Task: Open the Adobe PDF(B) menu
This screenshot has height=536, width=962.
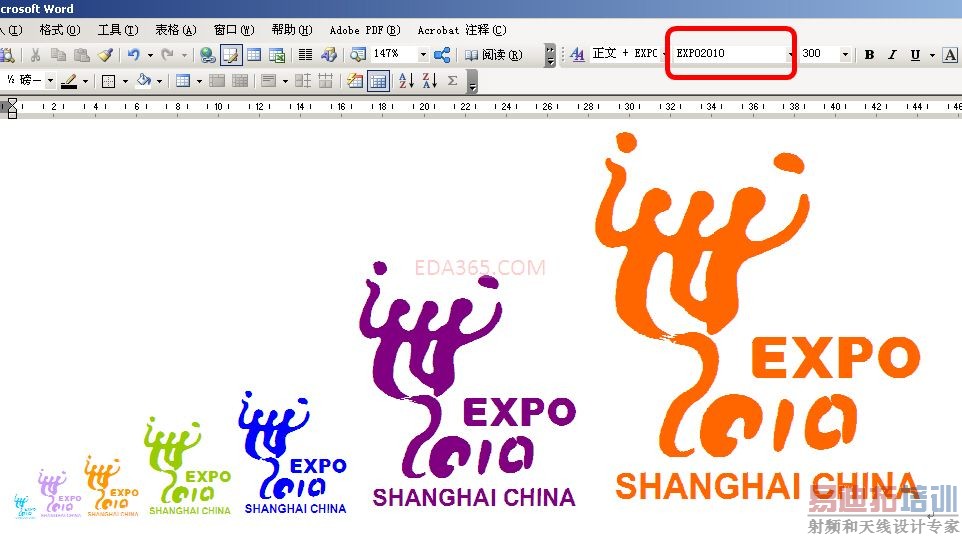Action: [x=365, y=29]
